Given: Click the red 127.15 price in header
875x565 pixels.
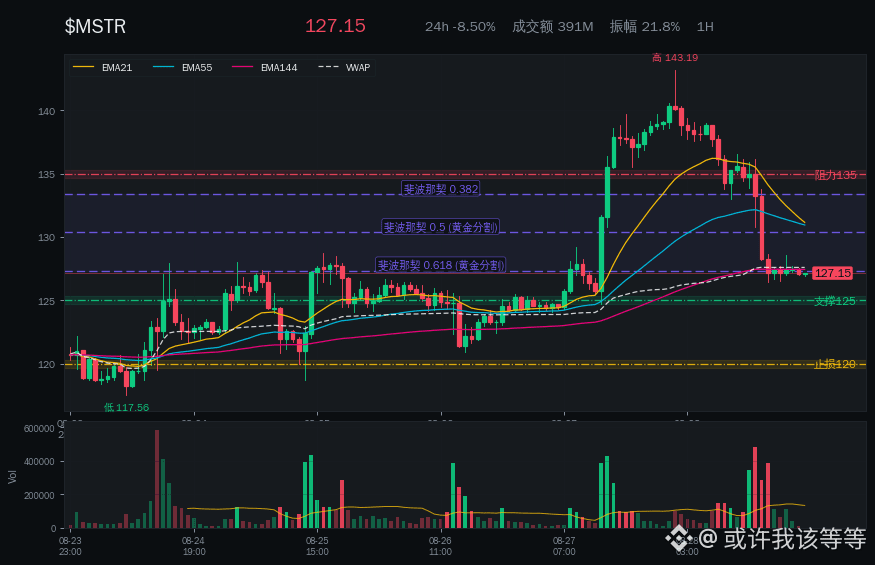Looking at the screenshot, I should pos(335,26).
